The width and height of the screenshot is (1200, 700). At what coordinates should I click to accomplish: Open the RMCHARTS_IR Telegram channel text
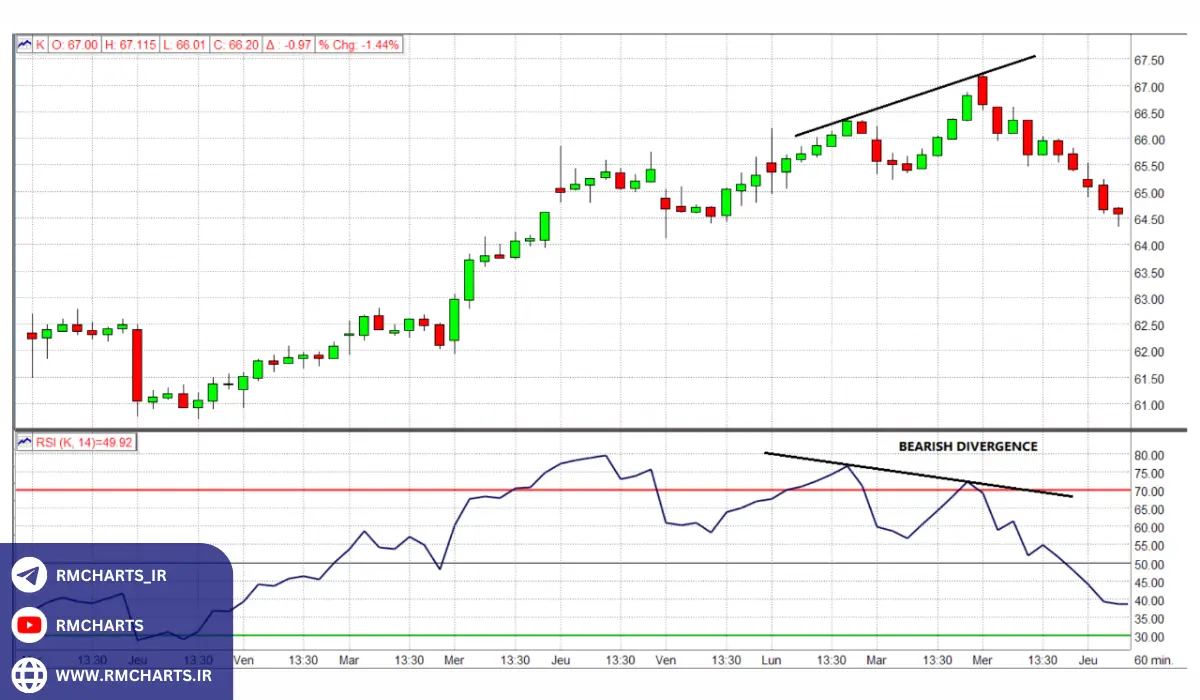(x=111, y=576)
